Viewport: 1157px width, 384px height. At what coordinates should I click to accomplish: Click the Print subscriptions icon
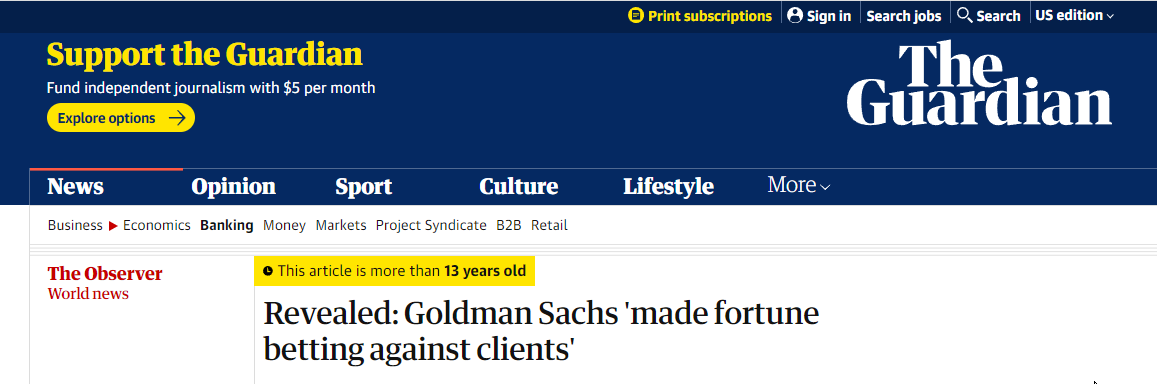pyautogui.click(x=635, y=16)
